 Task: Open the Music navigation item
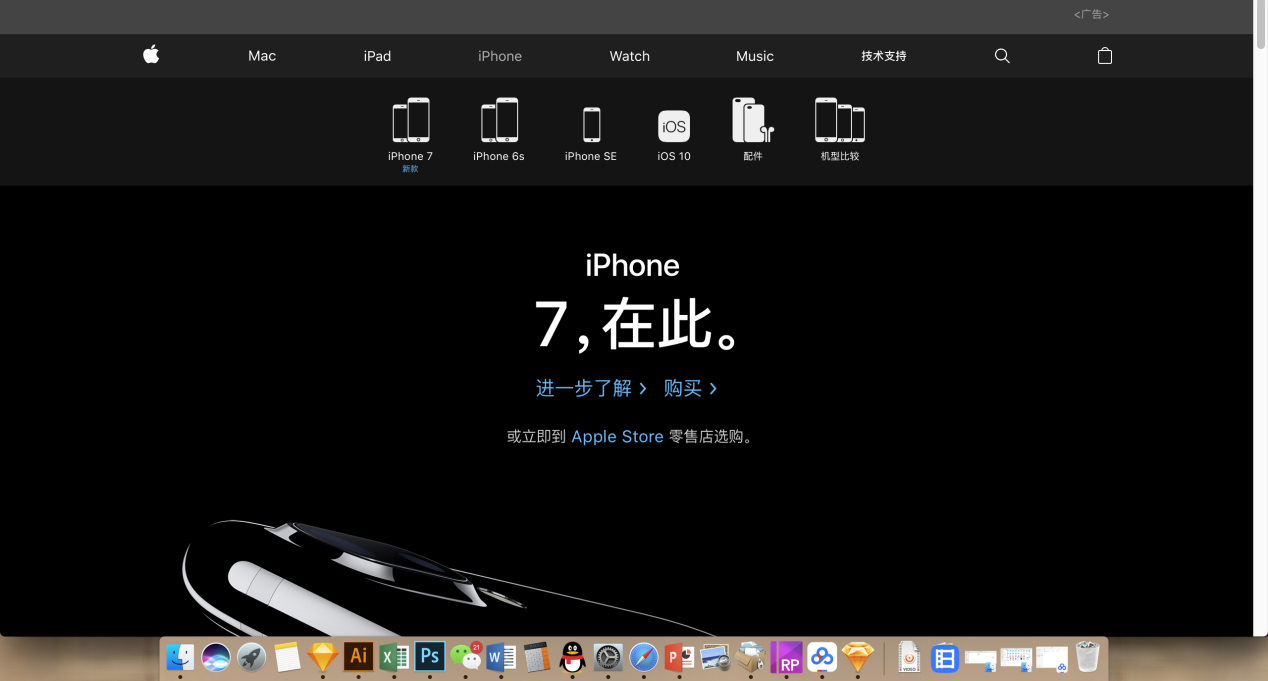coord(755,56)
